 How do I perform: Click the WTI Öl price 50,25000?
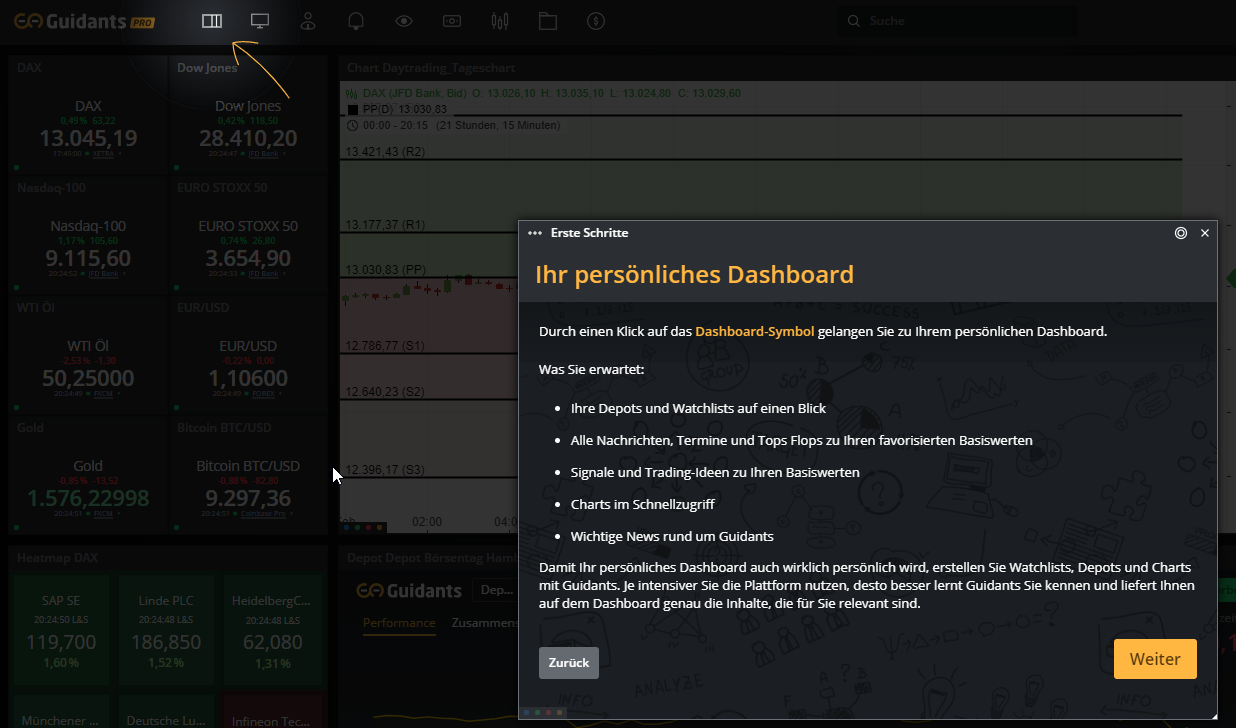point(88,378)
